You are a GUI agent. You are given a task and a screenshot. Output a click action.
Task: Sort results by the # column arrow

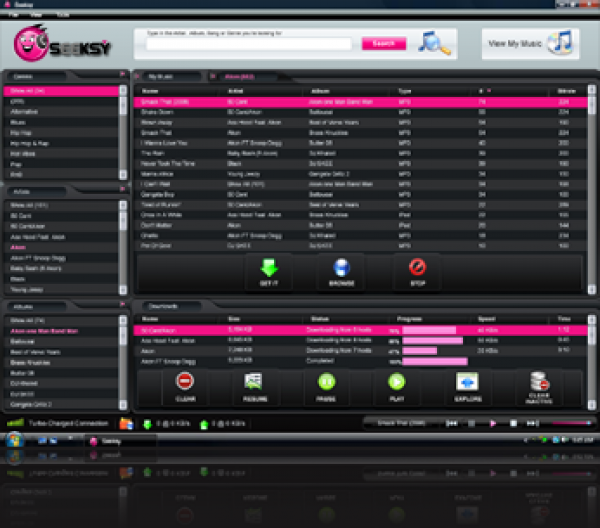click(x=489, y=91)
